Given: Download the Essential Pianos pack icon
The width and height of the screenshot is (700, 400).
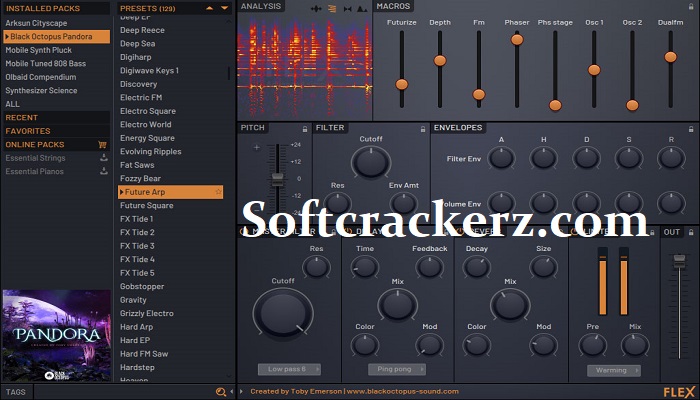Looking at the screenshot, I should click(x=104, y=171).
